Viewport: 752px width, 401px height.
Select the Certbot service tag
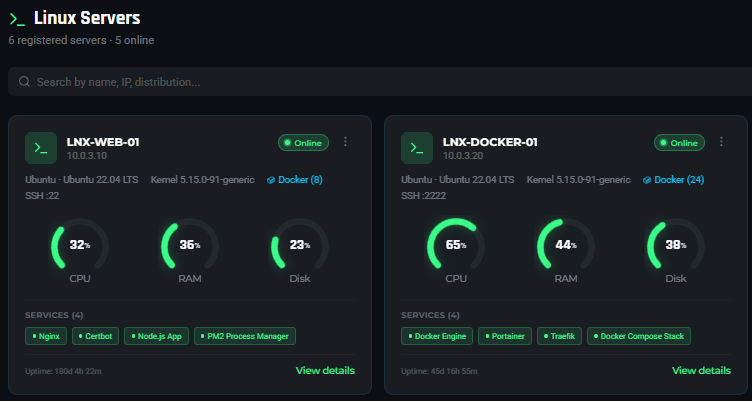point(96,336)
